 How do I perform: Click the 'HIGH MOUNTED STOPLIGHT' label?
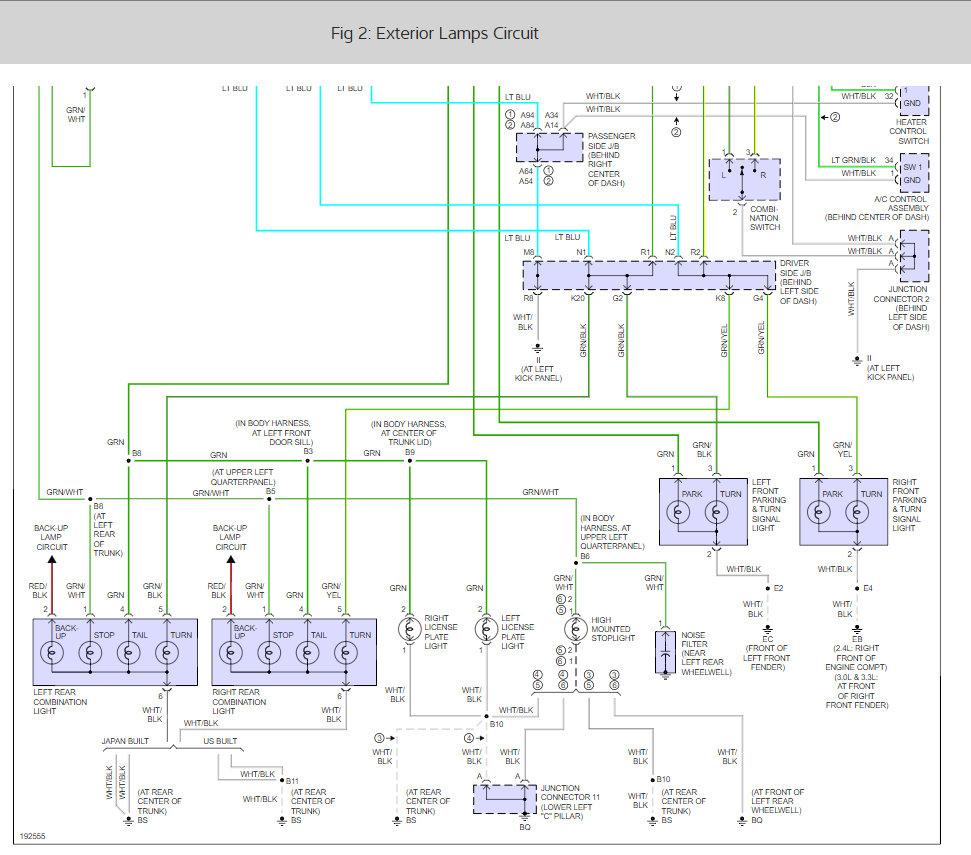pyautogui.click(x=613, y=628)
